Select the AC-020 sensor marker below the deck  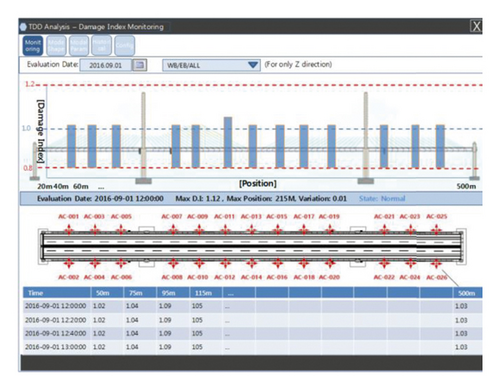[330, 263]
